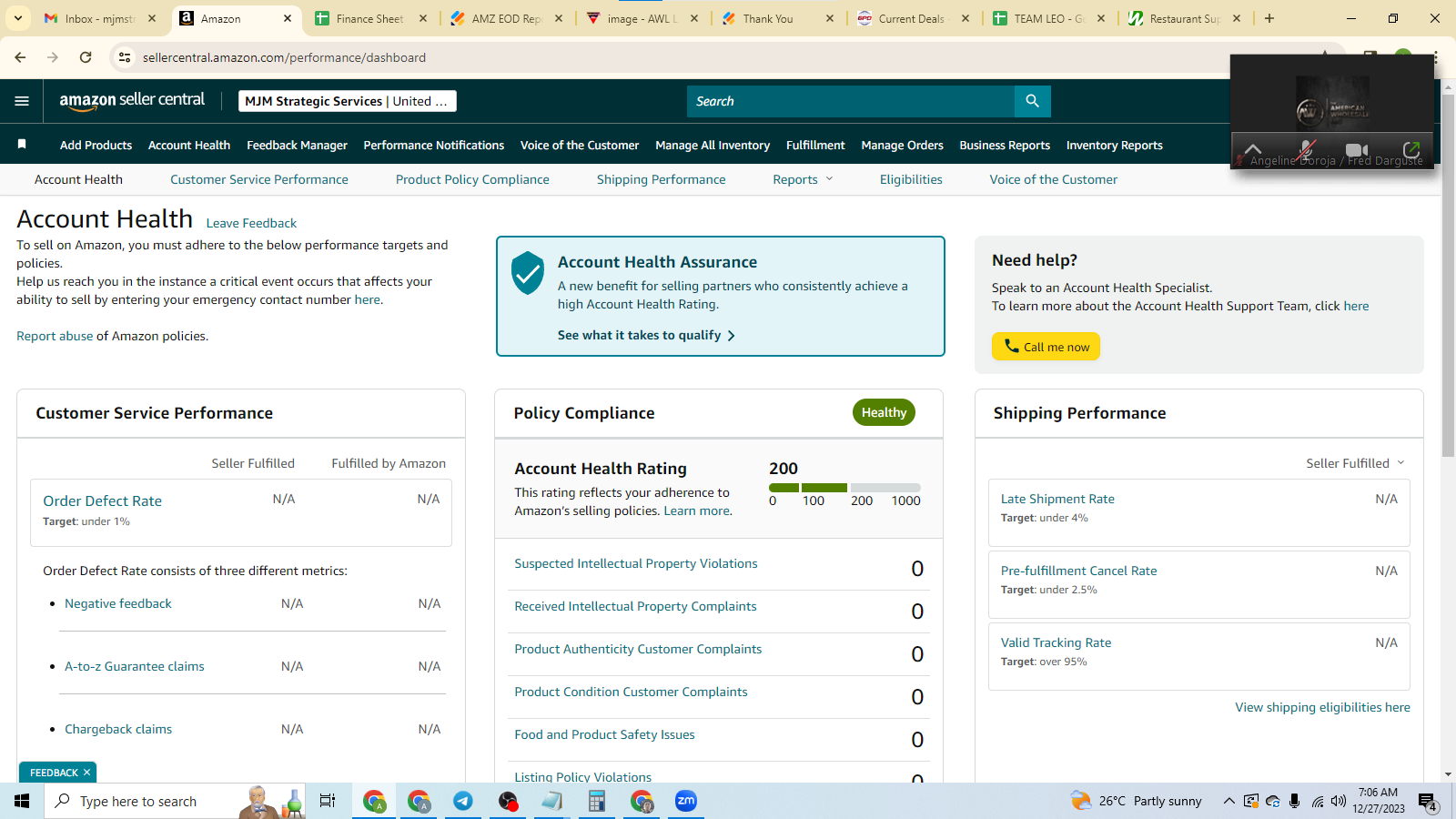
Task: Open the MJM Strategic Services account switcher
Action: 347,101
